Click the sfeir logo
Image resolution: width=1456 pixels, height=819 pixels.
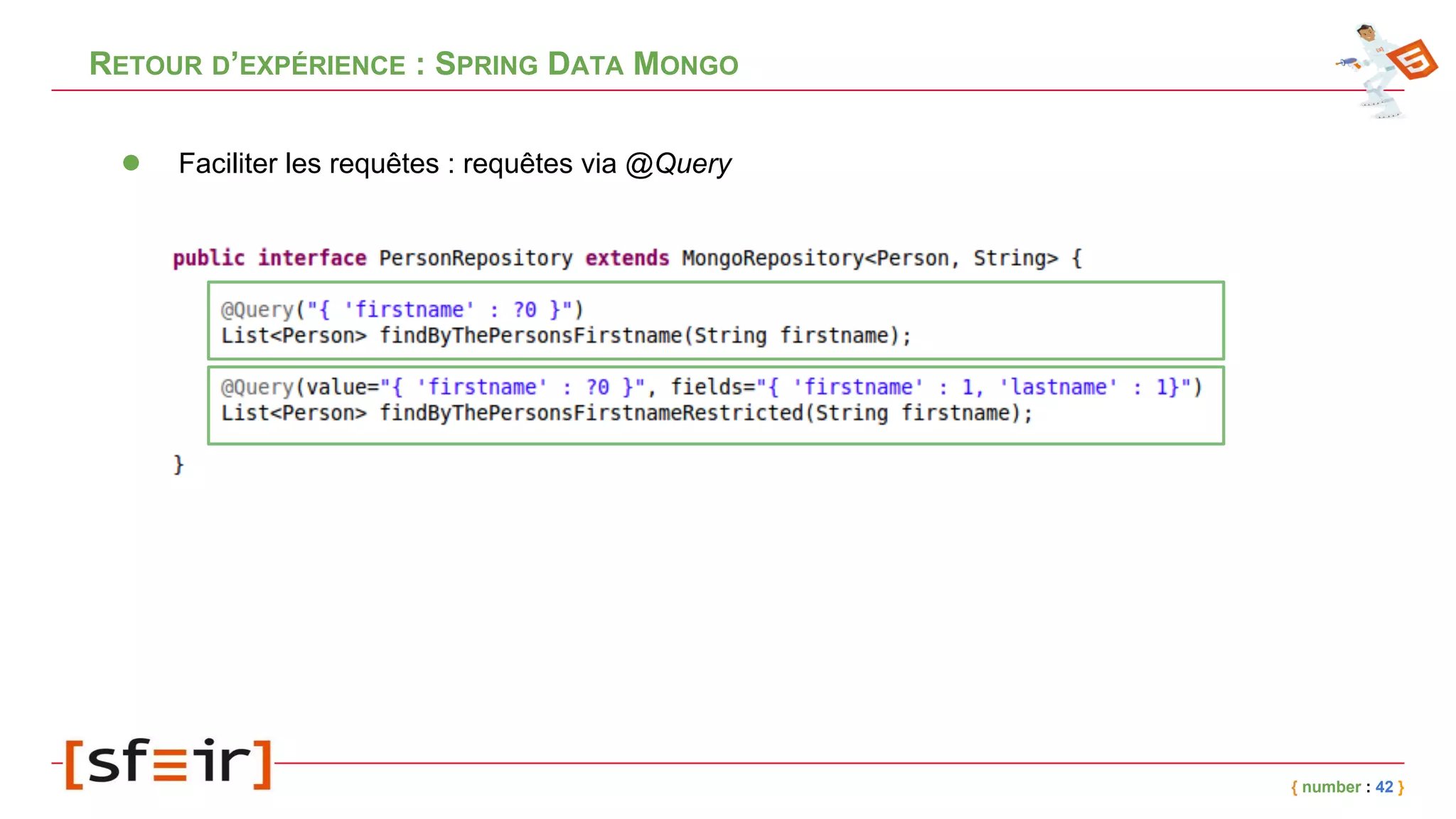tap(168, 764)
